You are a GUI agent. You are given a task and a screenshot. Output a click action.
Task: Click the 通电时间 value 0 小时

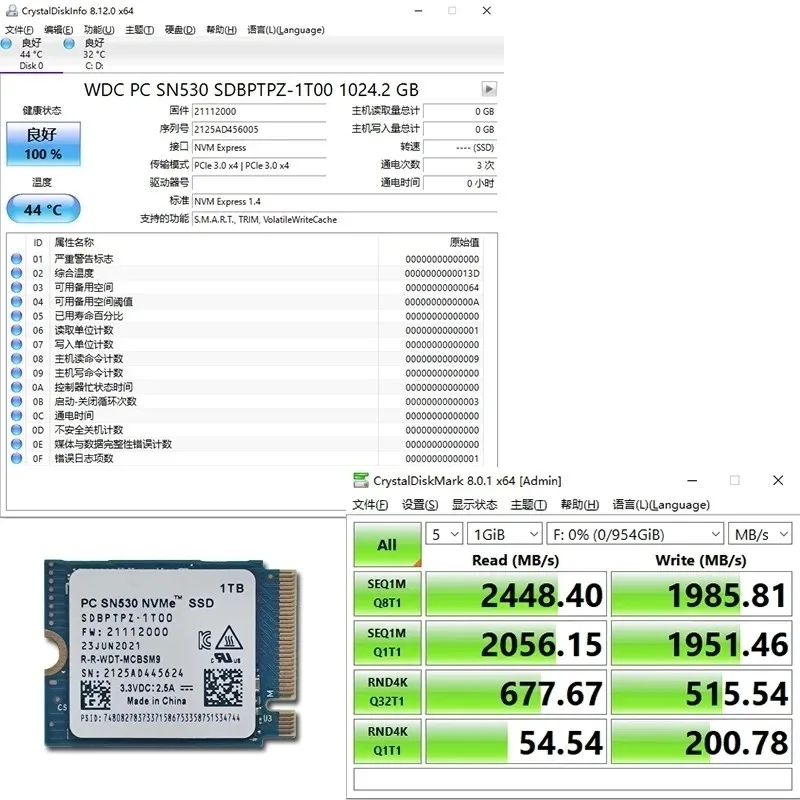[x=460, y=183]
